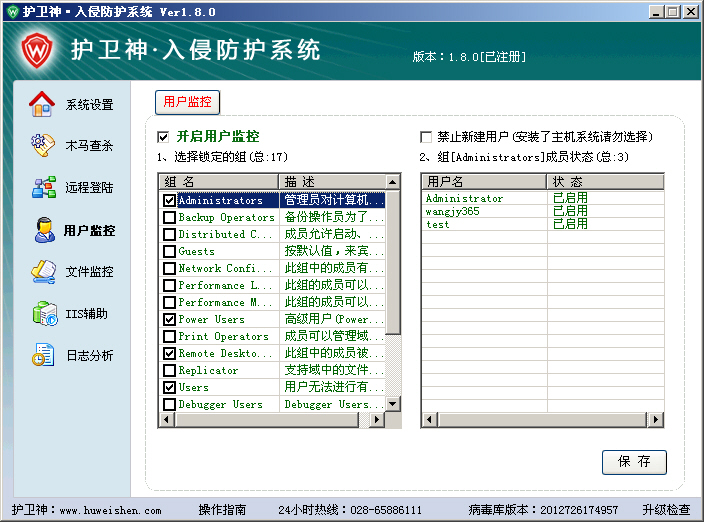This screenshot has width=704, height=522.
Task: Check the Debugger Users group checkbox
Action: pos(169,404)
